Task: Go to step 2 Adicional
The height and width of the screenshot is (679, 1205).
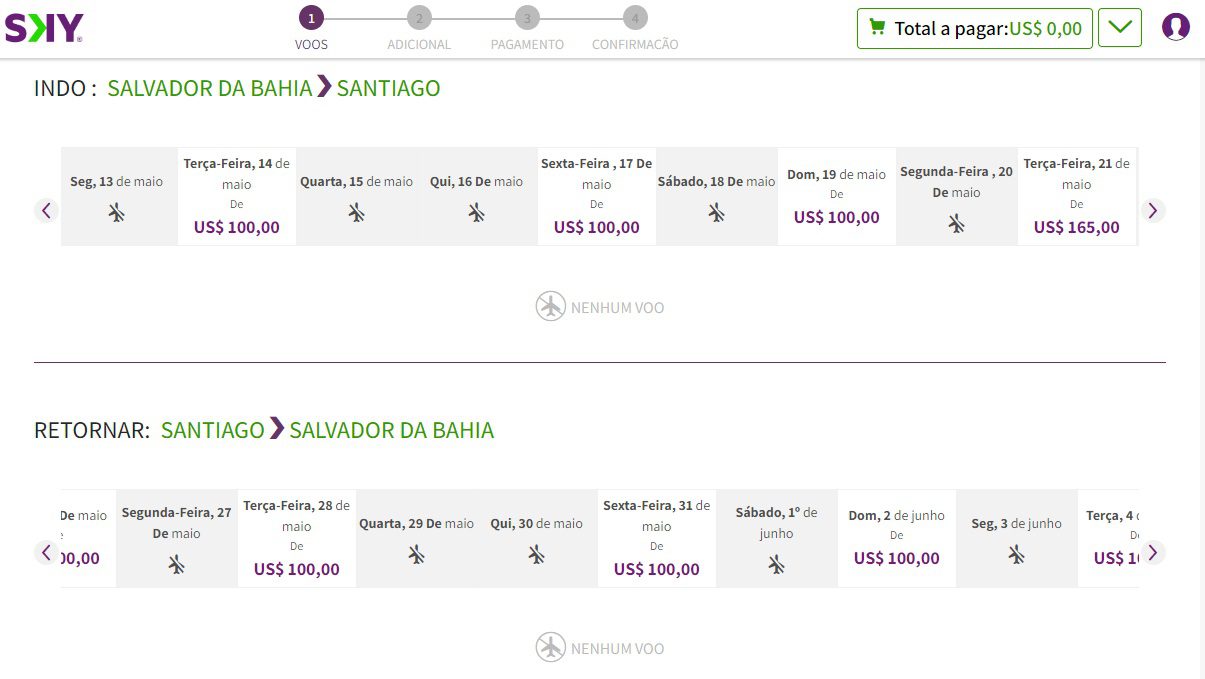Action: [419, 18]
